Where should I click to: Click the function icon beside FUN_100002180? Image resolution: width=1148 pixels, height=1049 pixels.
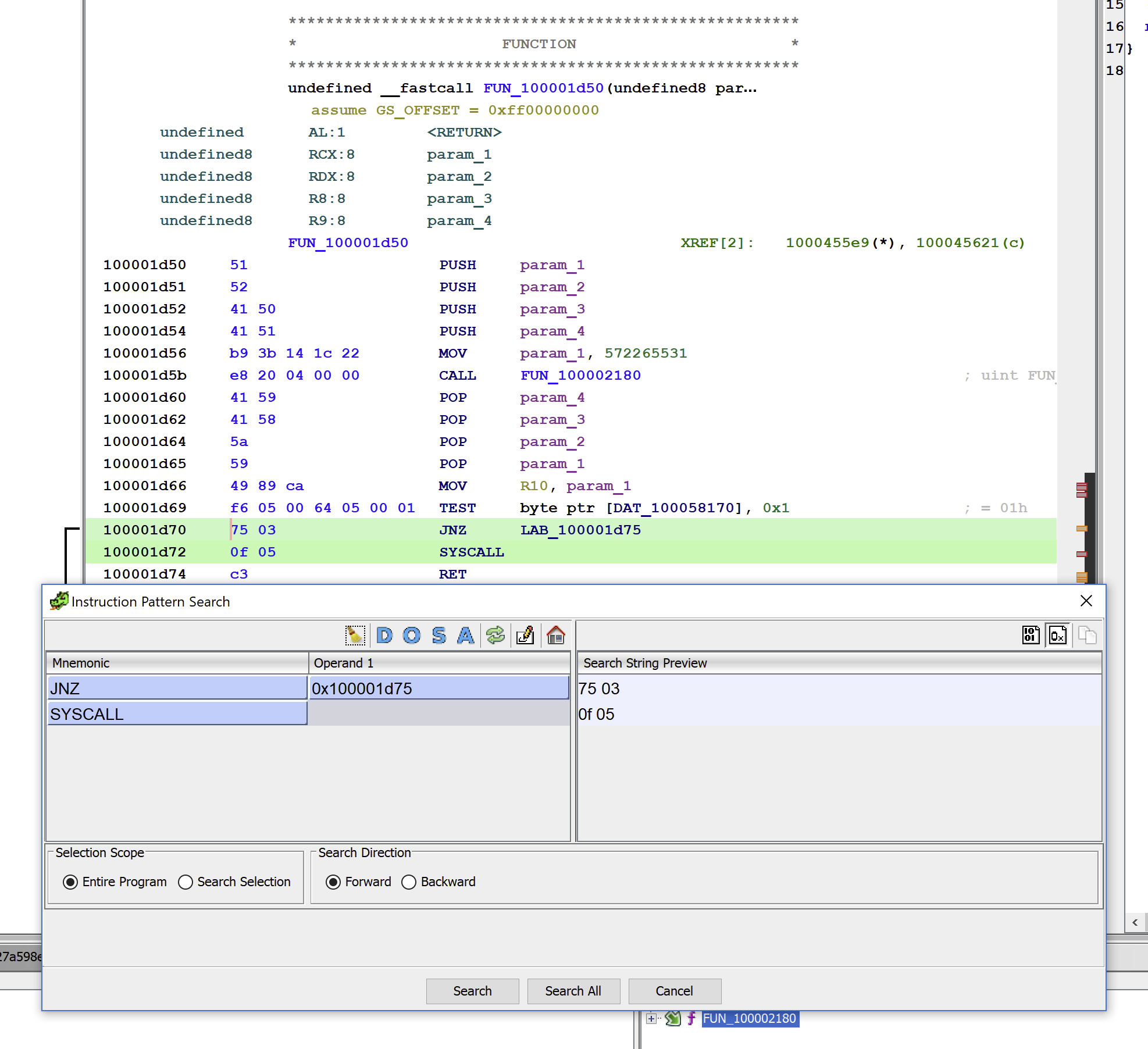coord(691,1018)
